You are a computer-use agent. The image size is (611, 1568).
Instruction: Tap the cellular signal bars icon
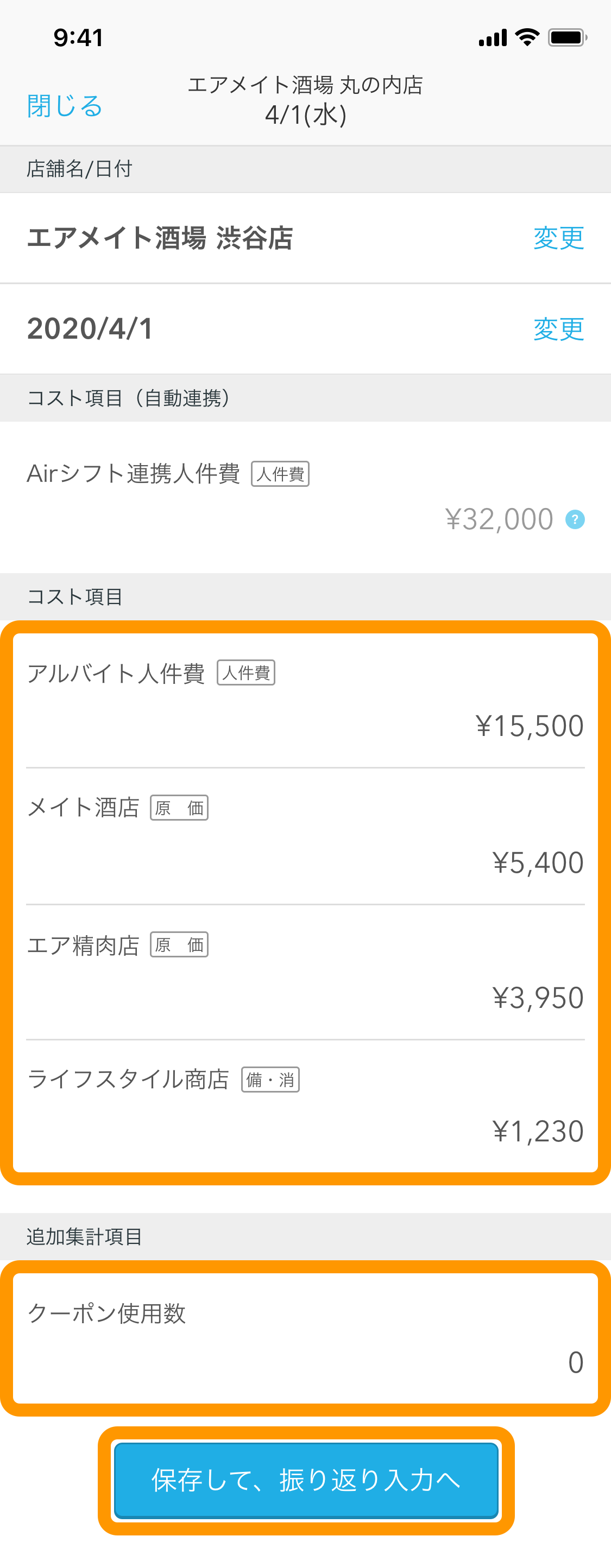click(492, 38)
